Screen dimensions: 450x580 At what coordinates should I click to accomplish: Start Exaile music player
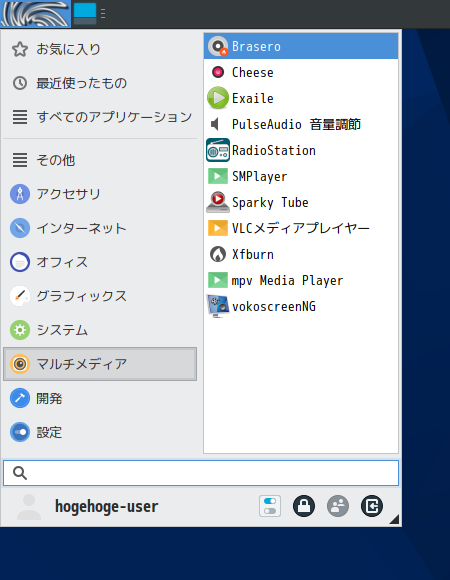[301, 98]
